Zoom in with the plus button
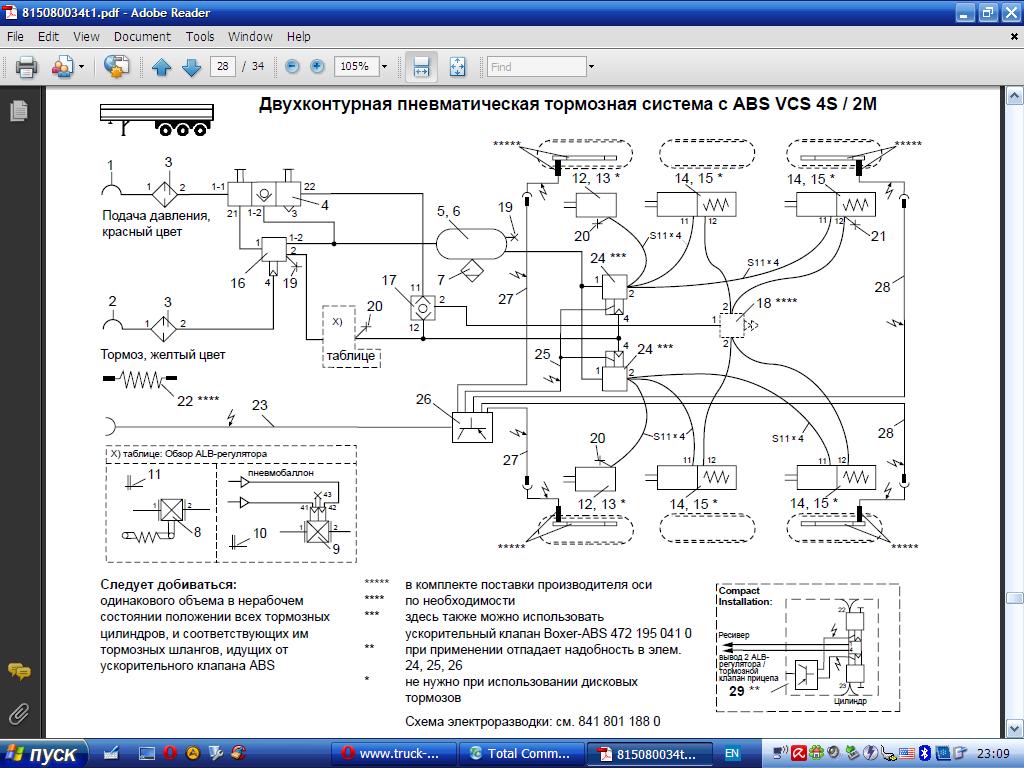The width and height of the screenshot is (1024, 768). [x=317, y=66]
